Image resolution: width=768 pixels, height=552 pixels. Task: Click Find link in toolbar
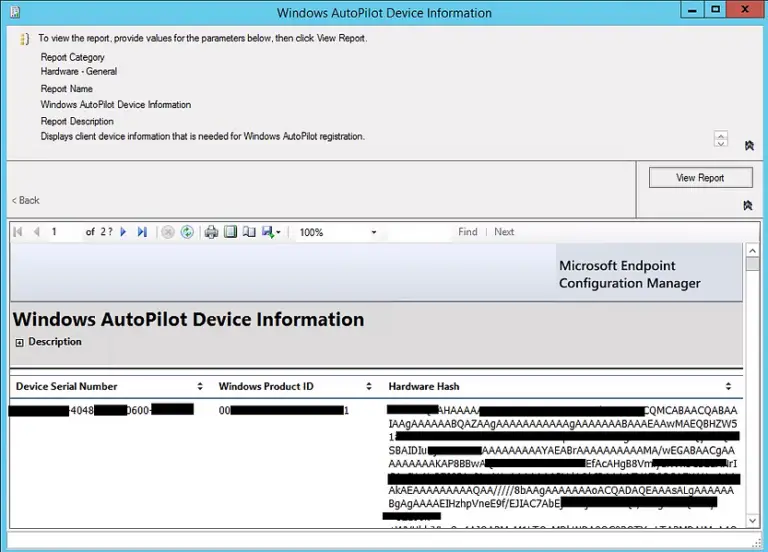click(468, 232)
